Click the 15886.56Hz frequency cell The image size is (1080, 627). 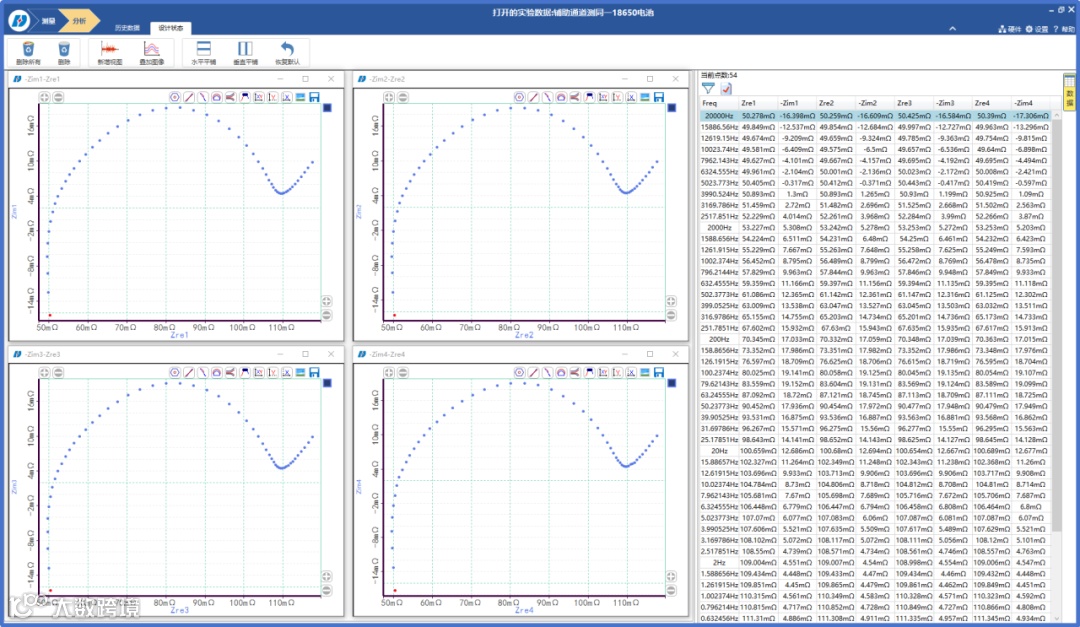(719, 127)
